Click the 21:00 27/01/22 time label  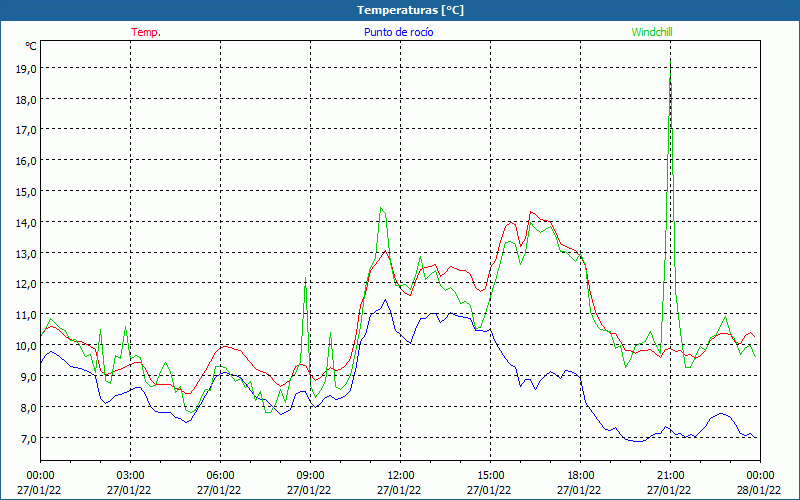click(669, 483)
